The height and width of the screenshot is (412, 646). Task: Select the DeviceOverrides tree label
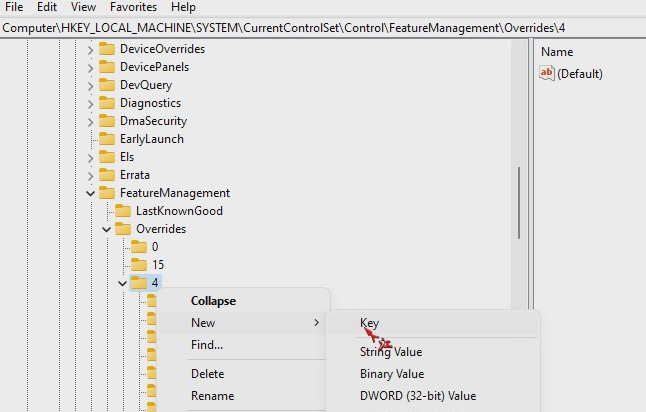click(x=162, y=49)
